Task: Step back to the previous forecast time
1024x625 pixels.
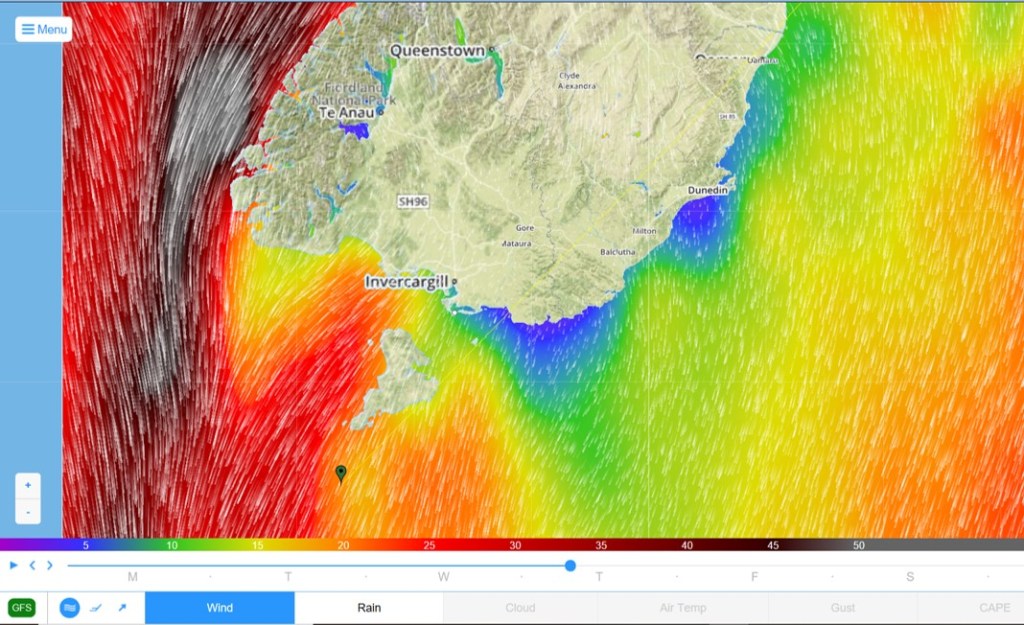Action: tap(32, 565)
